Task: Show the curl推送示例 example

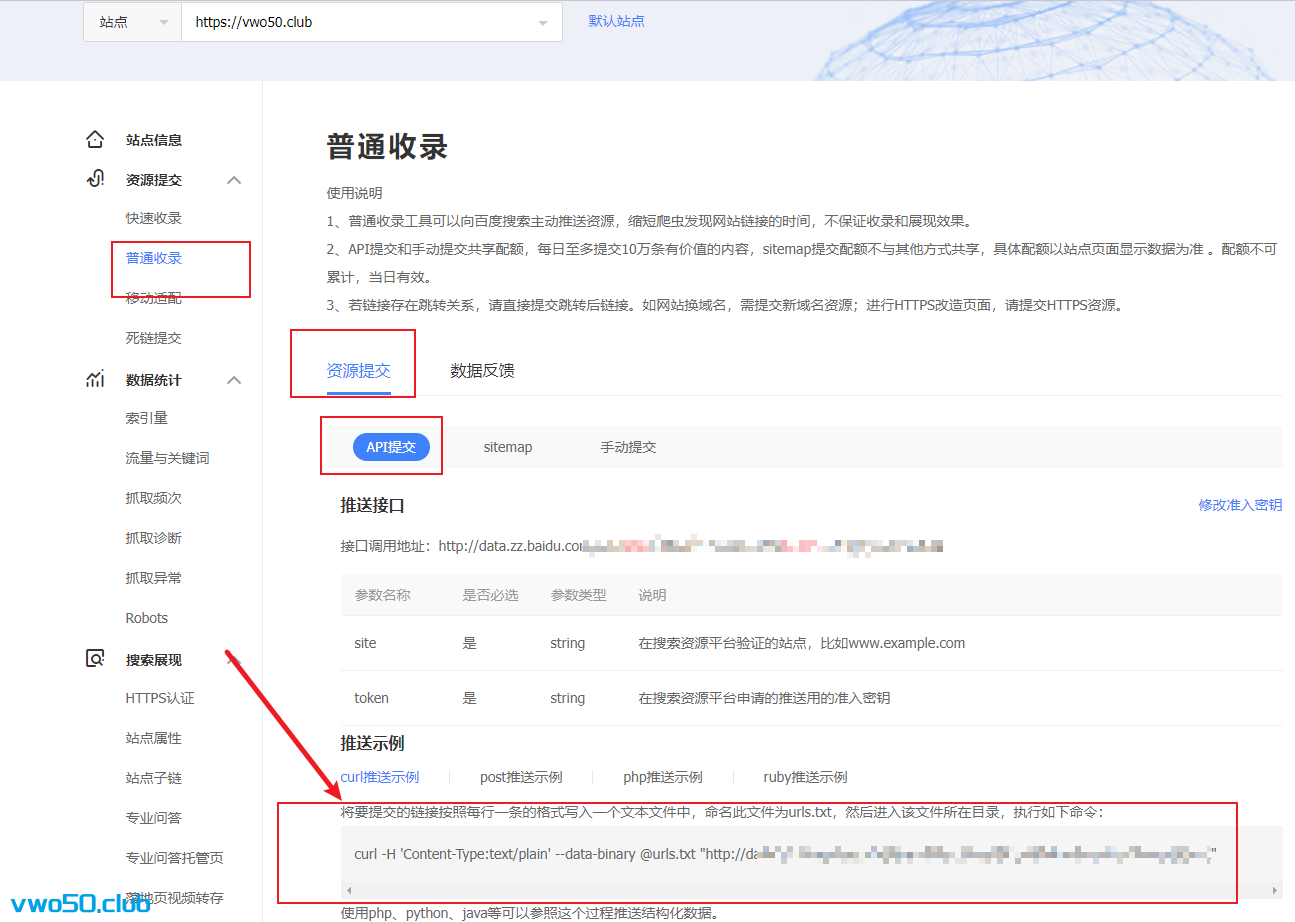Action: pos(380,777)
